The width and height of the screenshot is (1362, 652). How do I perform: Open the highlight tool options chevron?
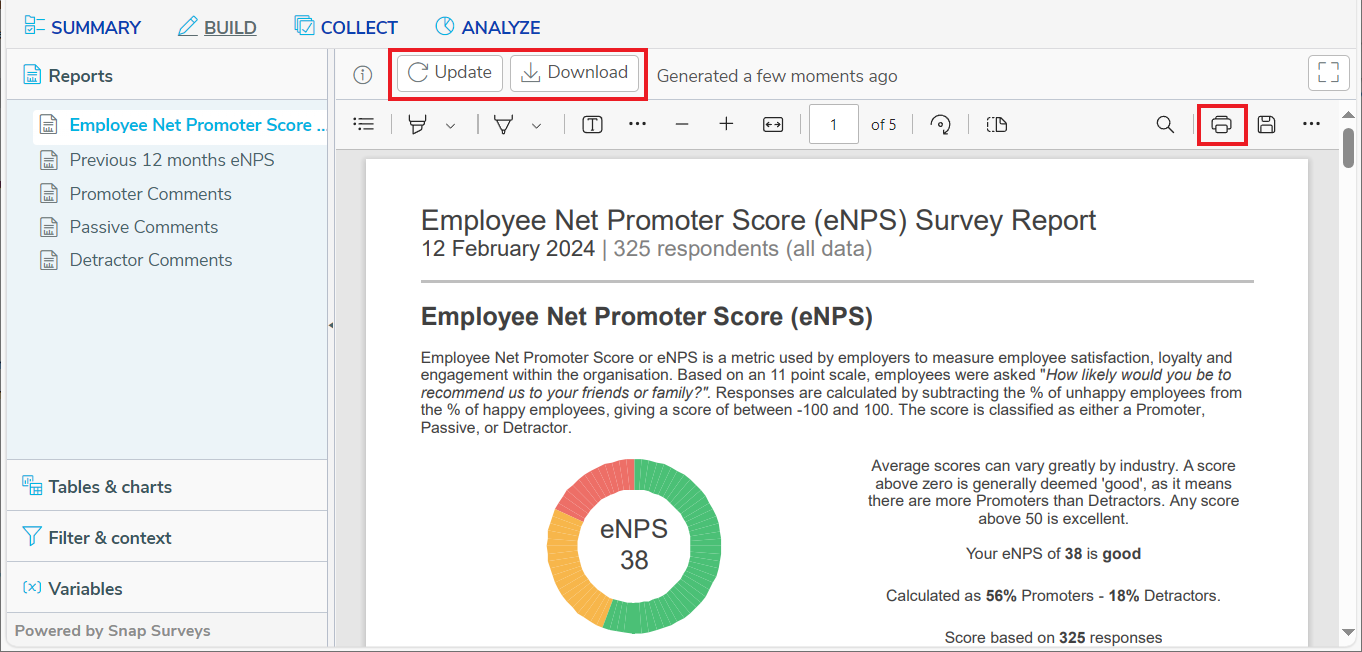tap(449, 124)
